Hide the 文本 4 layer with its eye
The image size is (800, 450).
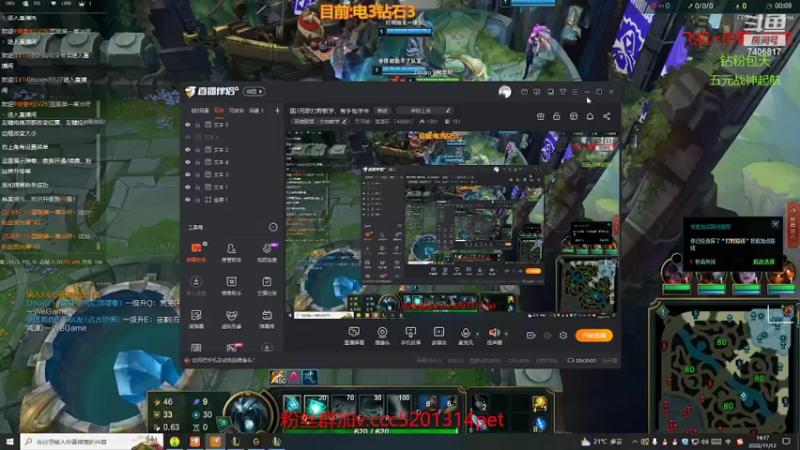click(x=188, y=162)
